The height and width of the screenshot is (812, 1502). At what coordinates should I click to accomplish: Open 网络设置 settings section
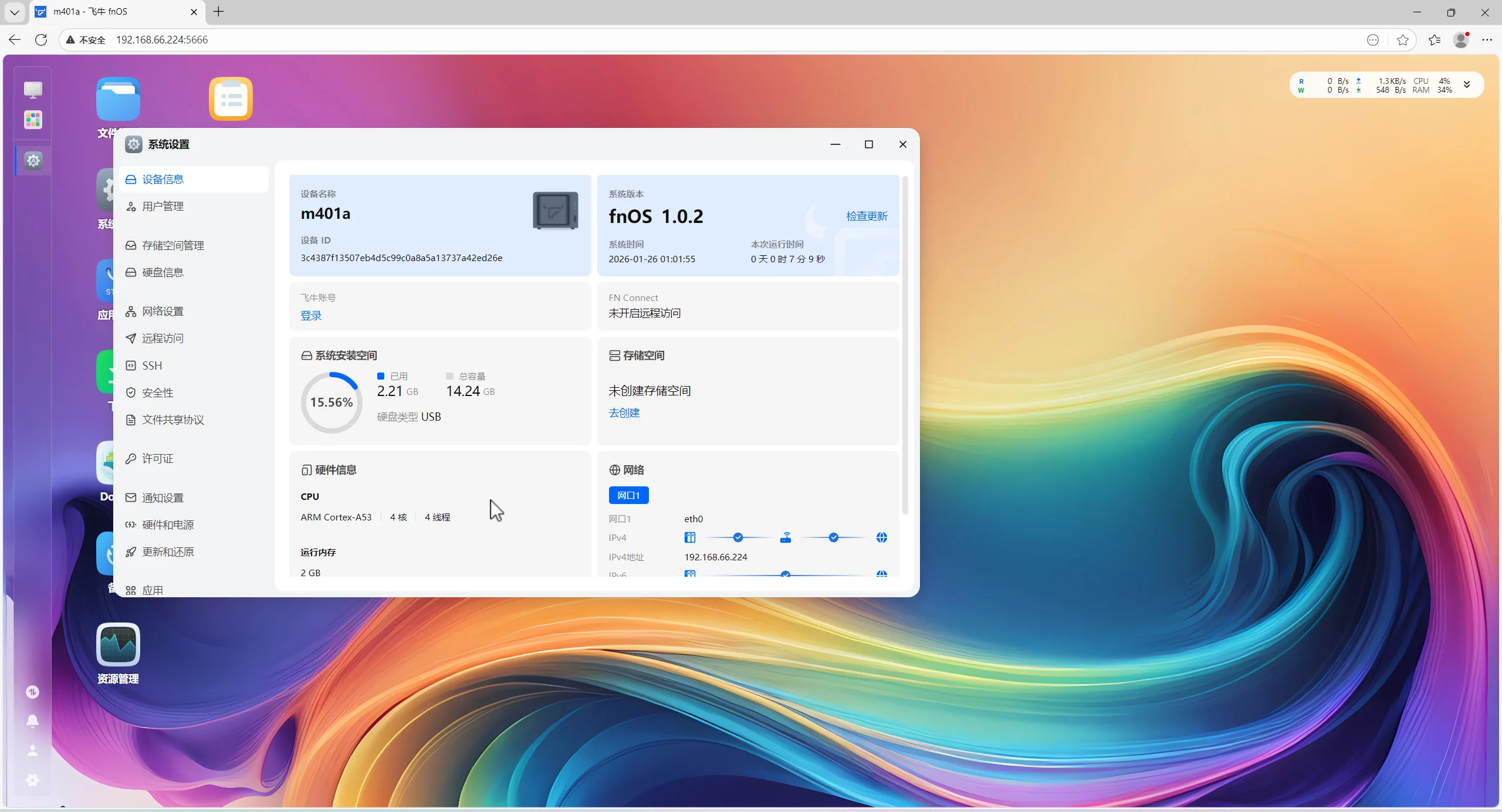click(163, 312)
